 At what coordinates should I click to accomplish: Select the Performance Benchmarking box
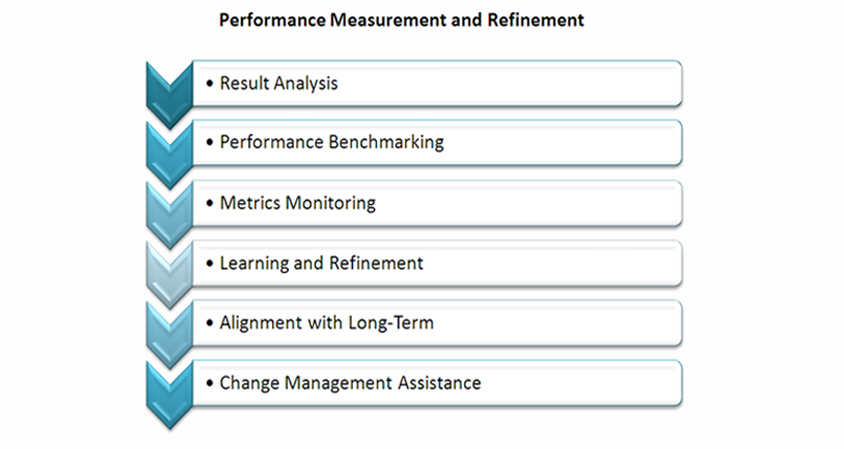coord(437,143)
